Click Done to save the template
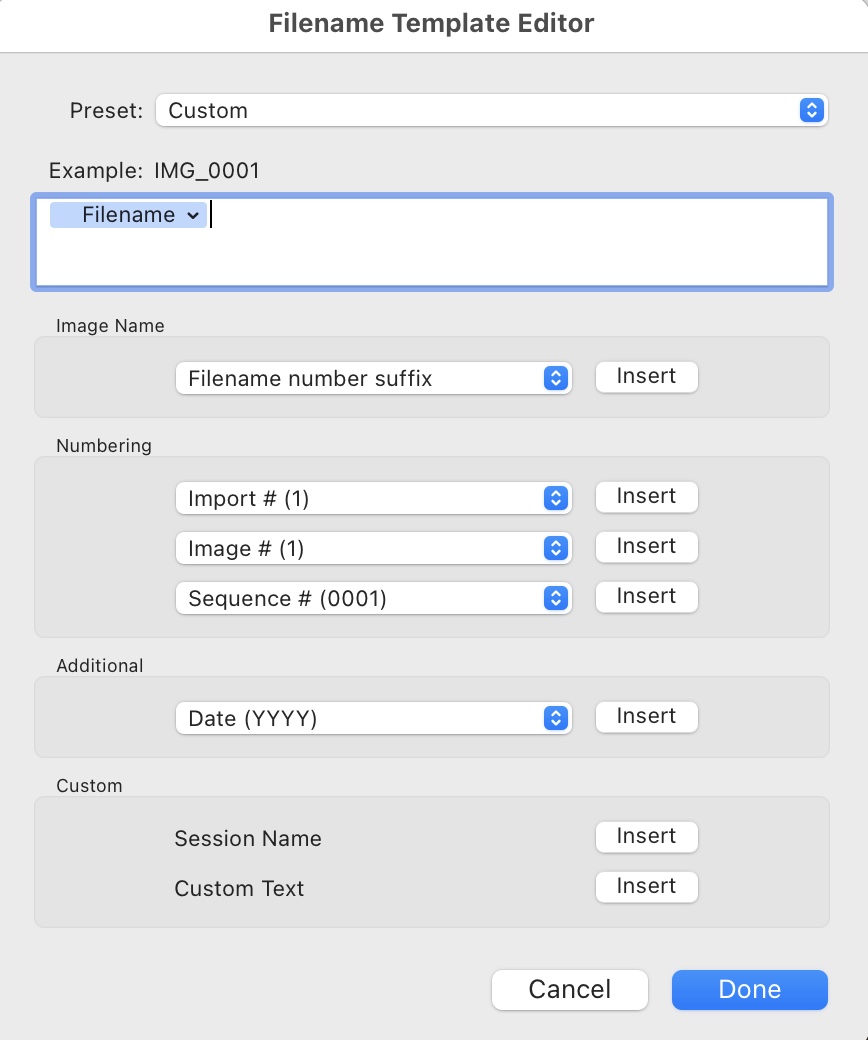This screenshot has height=1040, width=868. [x=749, y=989]
